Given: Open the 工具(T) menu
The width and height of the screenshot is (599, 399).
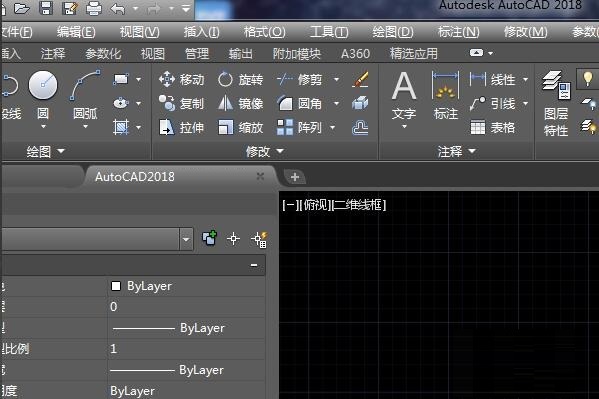Looking at the screenshot, I should coord(329,32).
